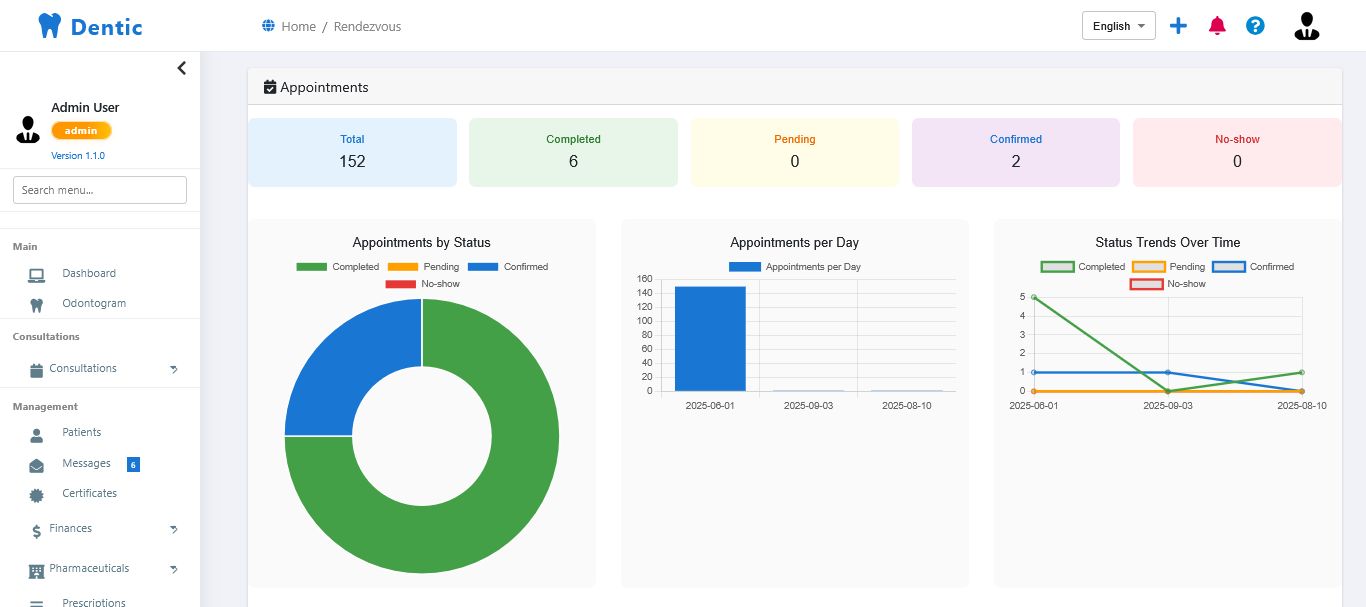Click the Version 1.1.0 link
Screen dimensions: 1366x607
(x=78, y=156)
